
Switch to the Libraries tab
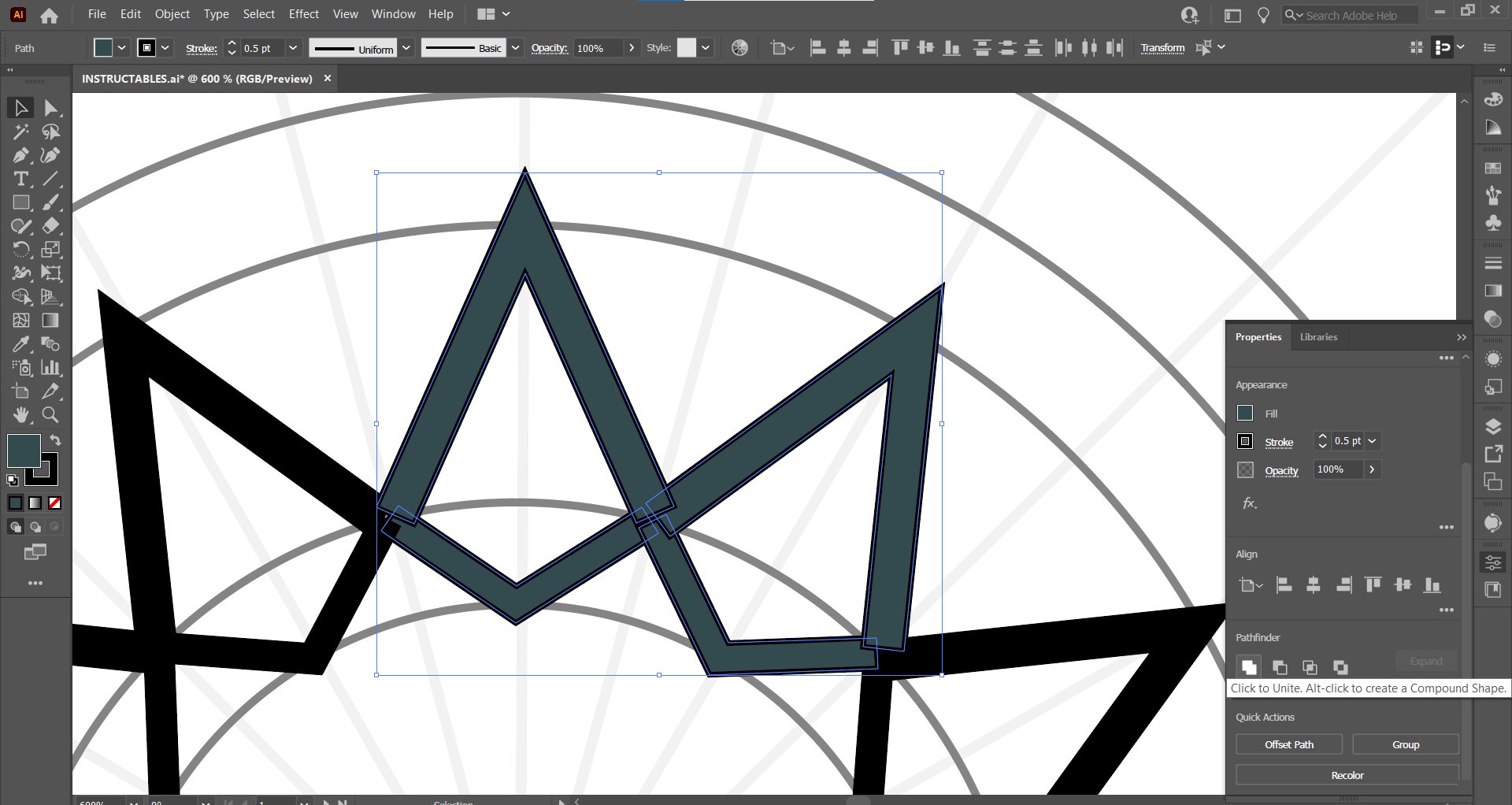[1318, 337]
